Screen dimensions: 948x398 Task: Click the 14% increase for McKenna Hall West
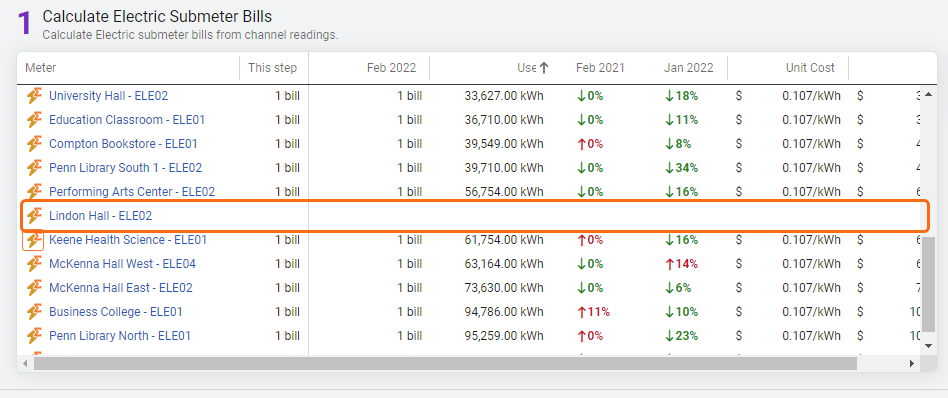(681, 264)
